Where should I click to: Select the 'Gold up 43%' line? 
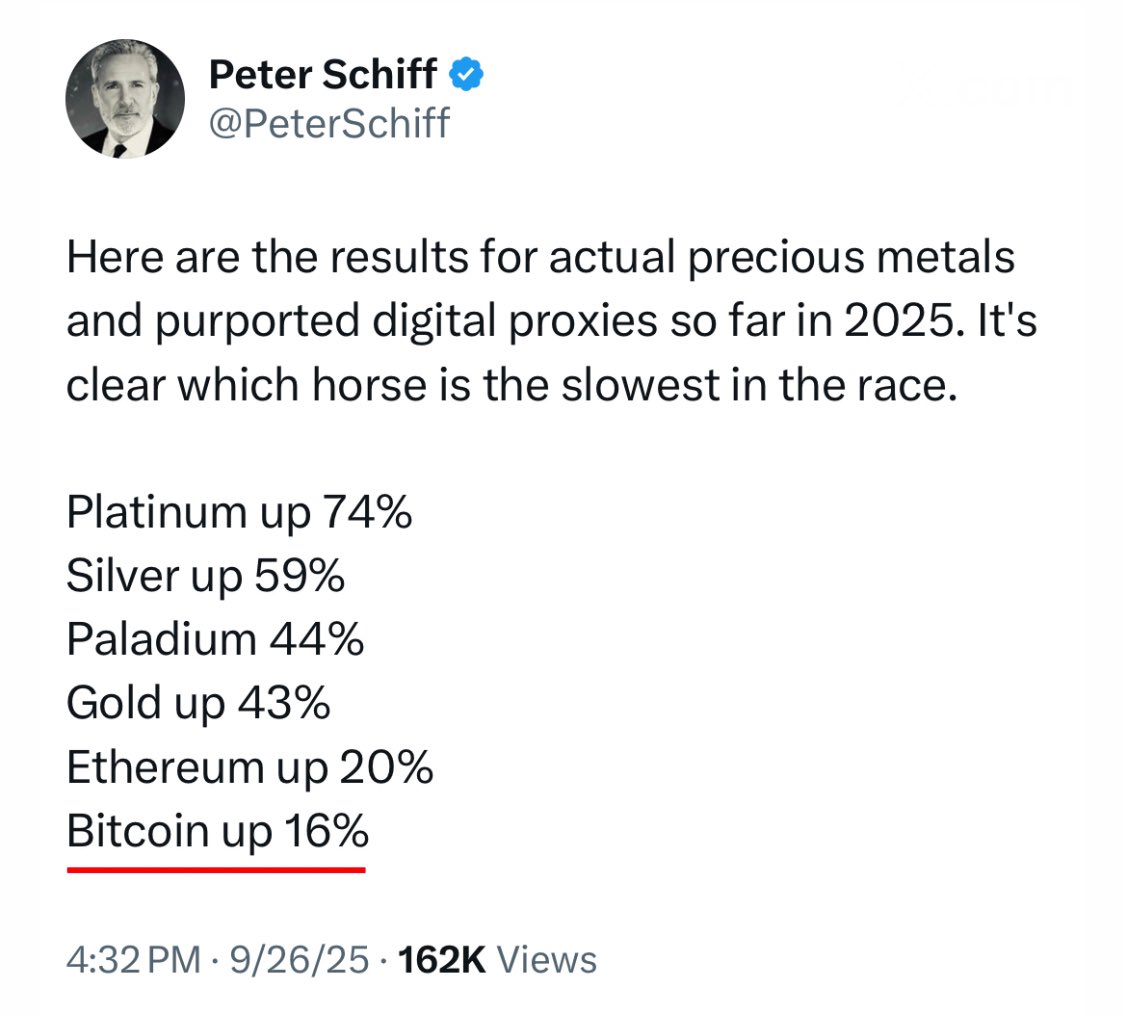coord(198,704)
